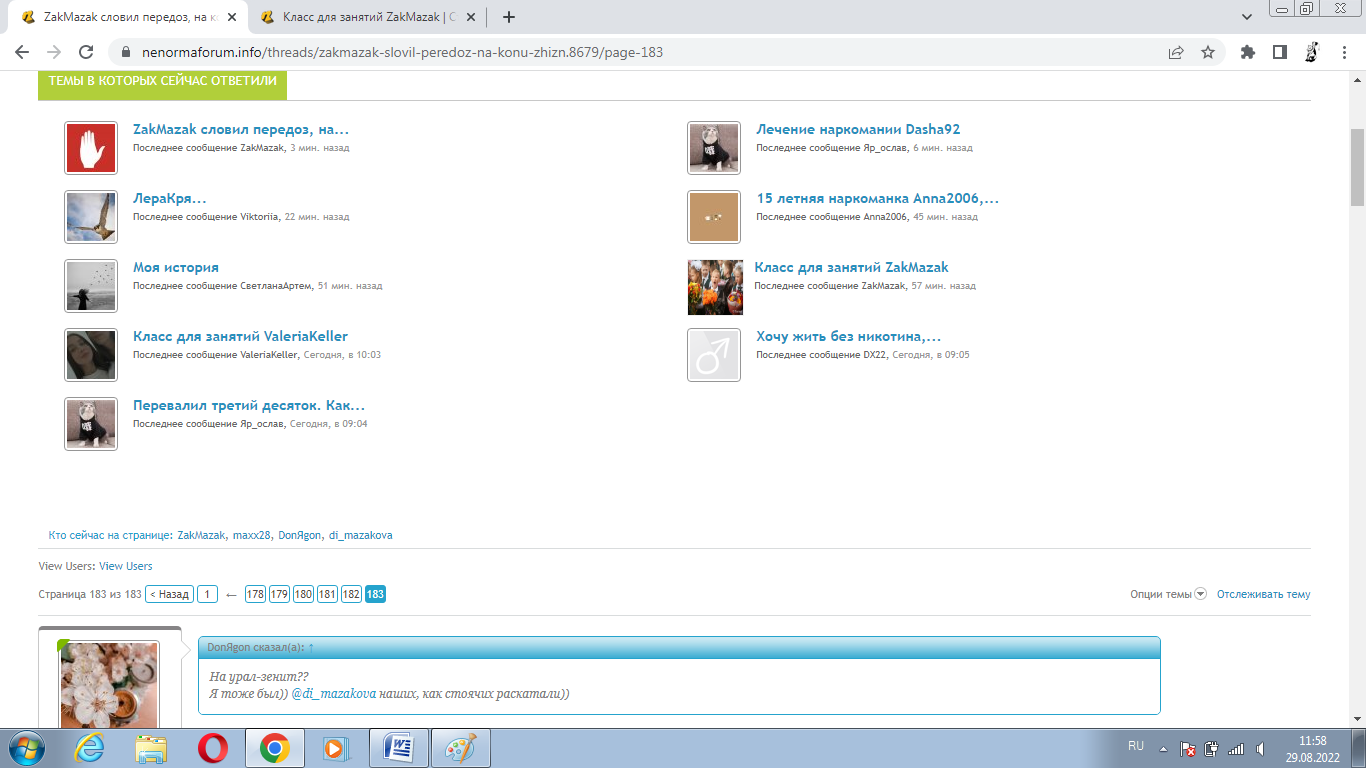Toggle the browser side panel icon
The height and width of the screenshot is (768, 1366).
click(x=1279, y=53)
